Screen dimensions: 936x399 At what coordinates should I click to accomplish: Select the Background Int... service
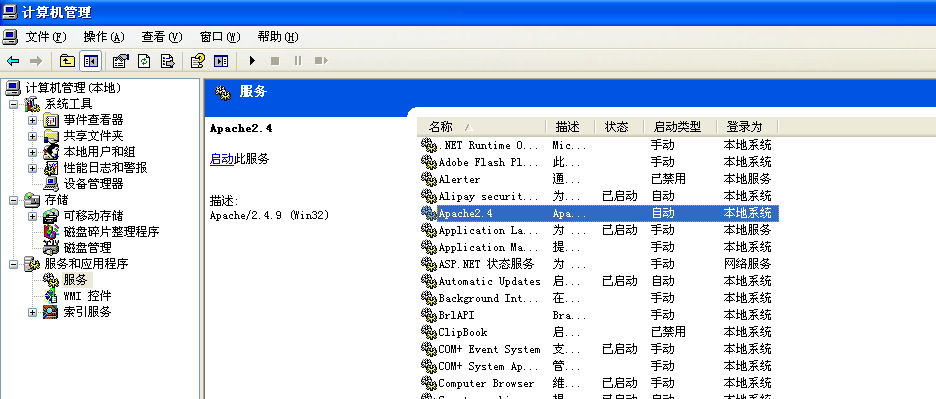599,298
